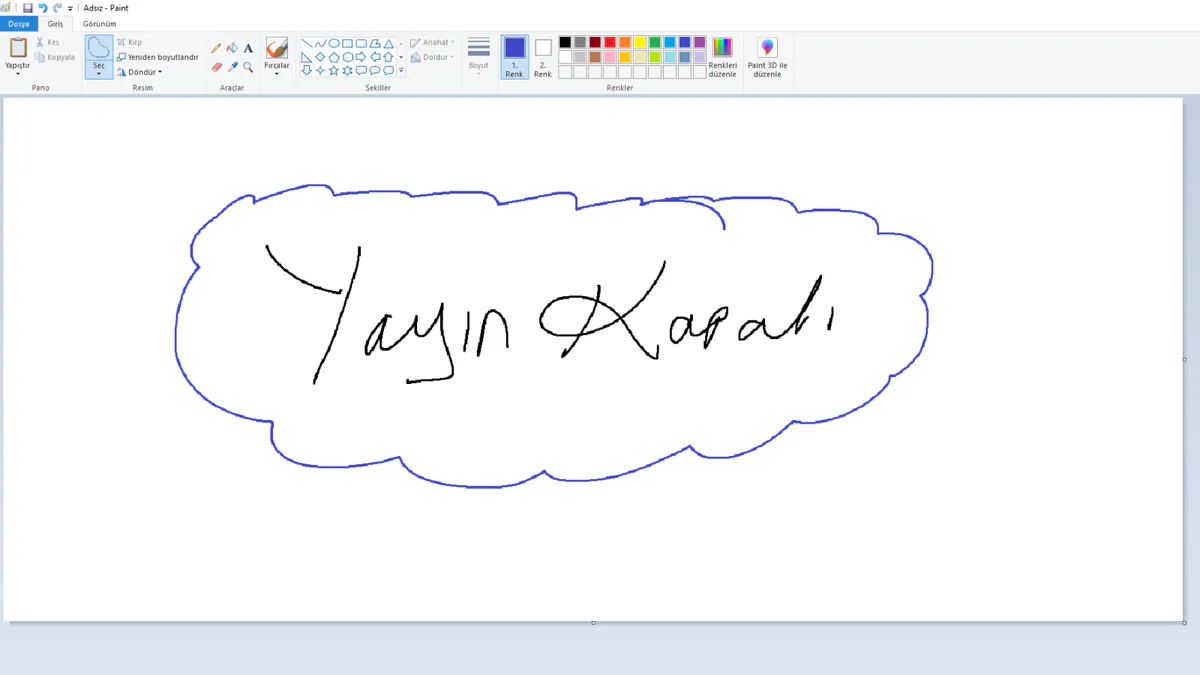Select the Fill with color bucket tool
The width and height of the screenshot is (1200, 675).
(232, 48)
